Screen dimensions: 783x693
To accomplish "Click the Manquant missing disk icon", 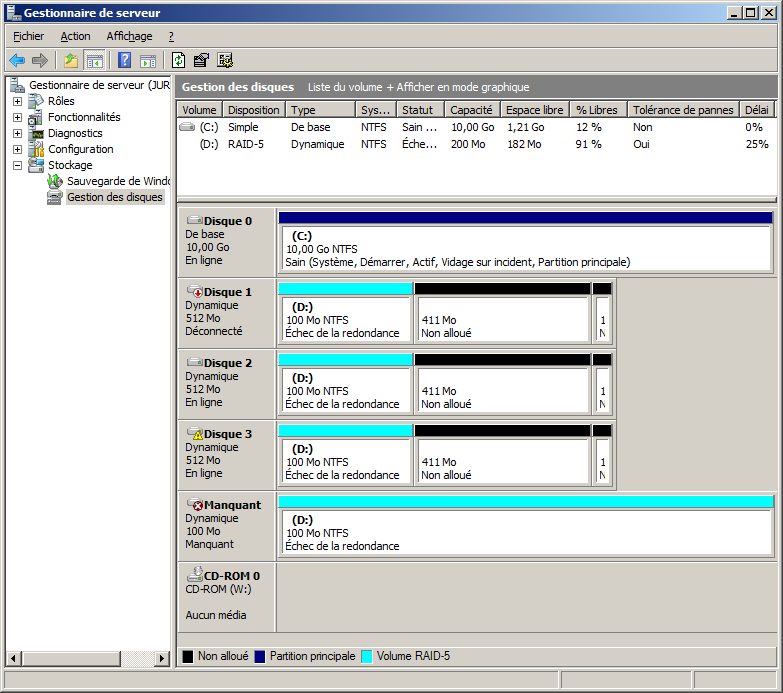I will click(194, 505).
